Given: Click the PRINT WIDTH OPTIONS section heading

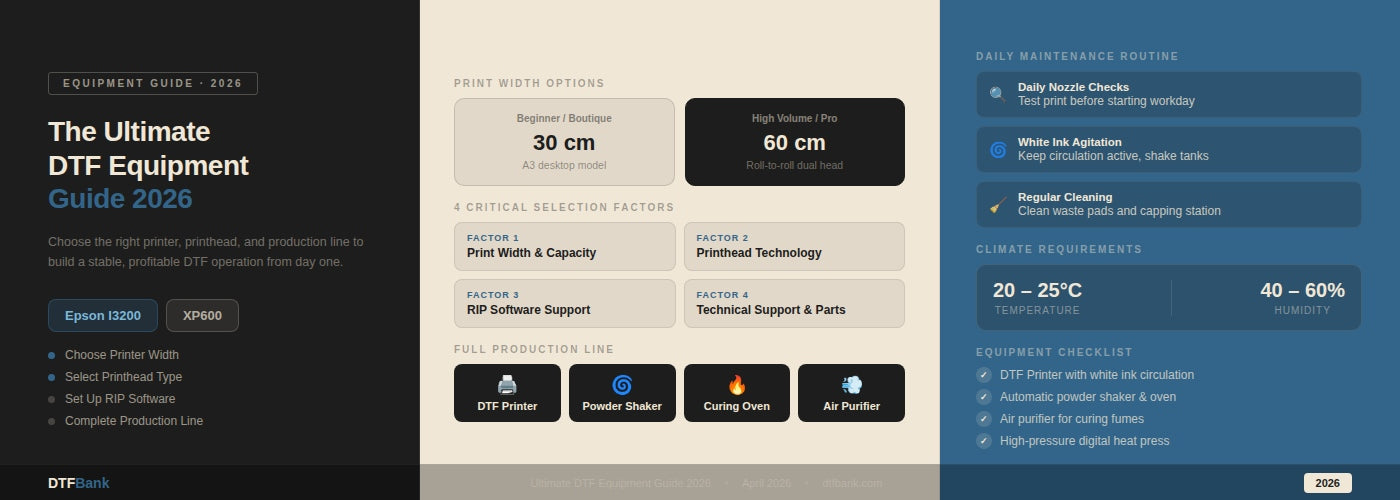Looking at the screenshot, I should click(529, 84).
